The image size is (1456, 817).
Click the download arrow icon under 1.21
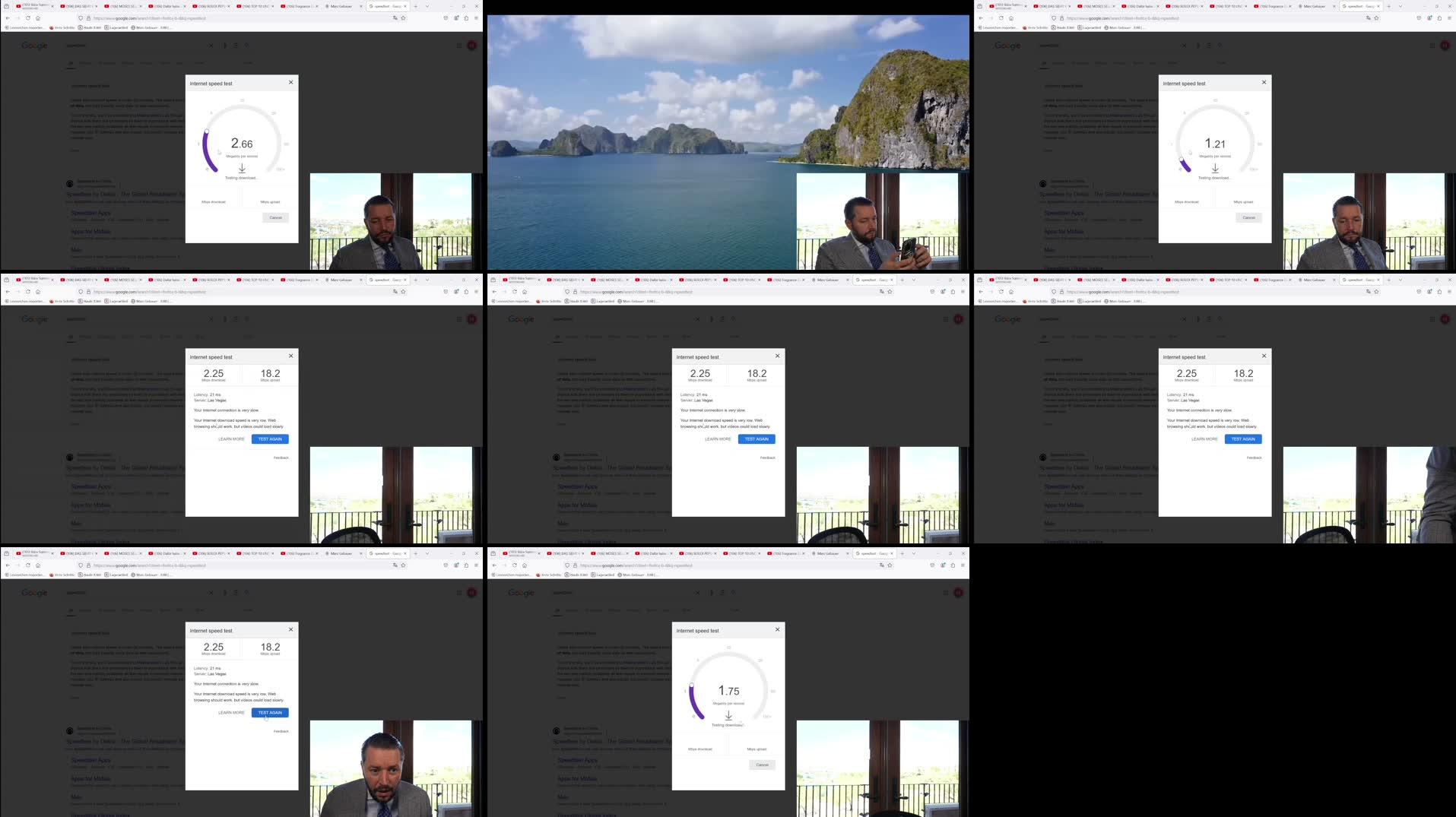point(1215,168)
